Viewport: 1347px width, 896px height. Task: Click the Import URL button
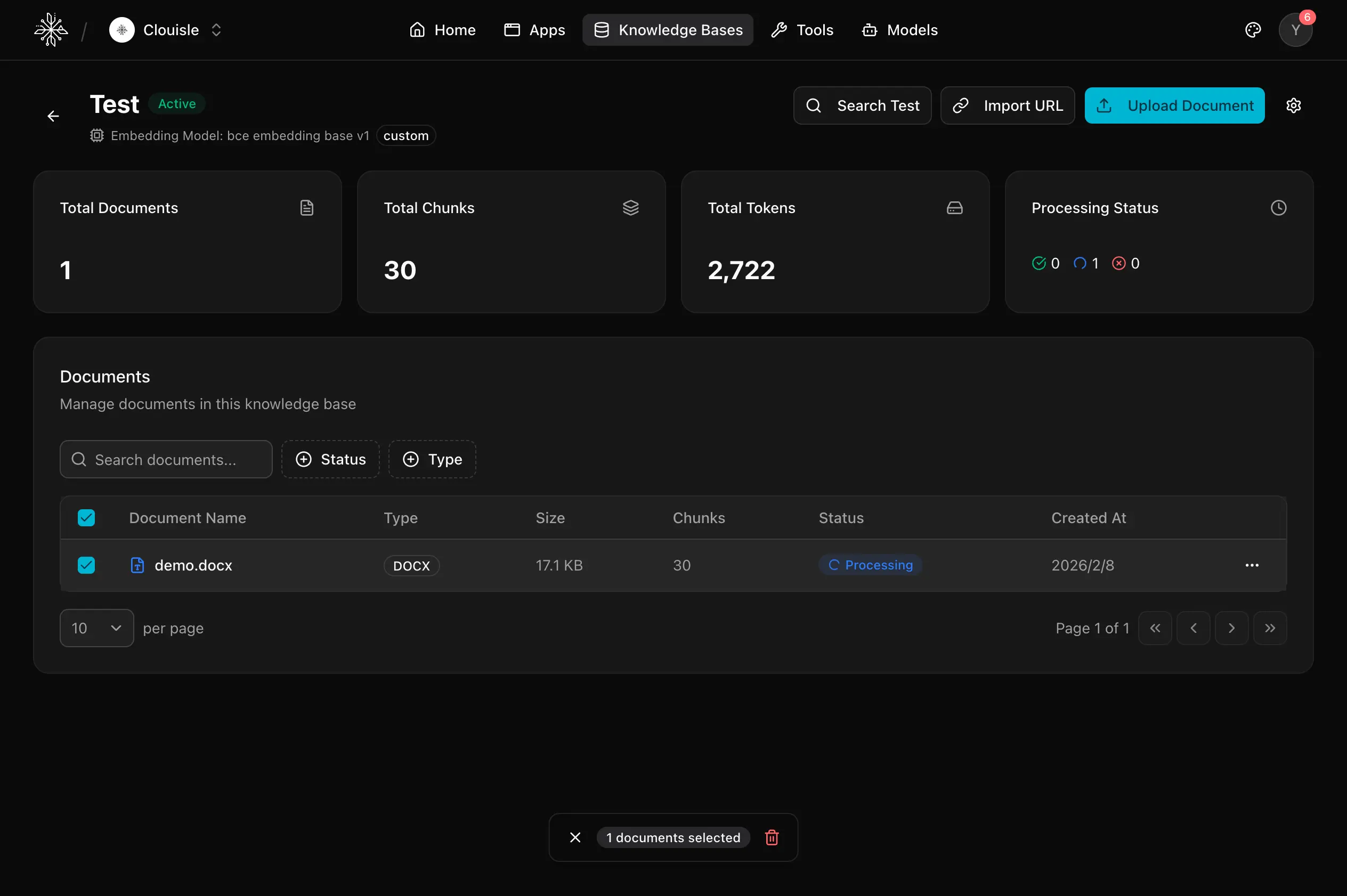click(1007, 105)
